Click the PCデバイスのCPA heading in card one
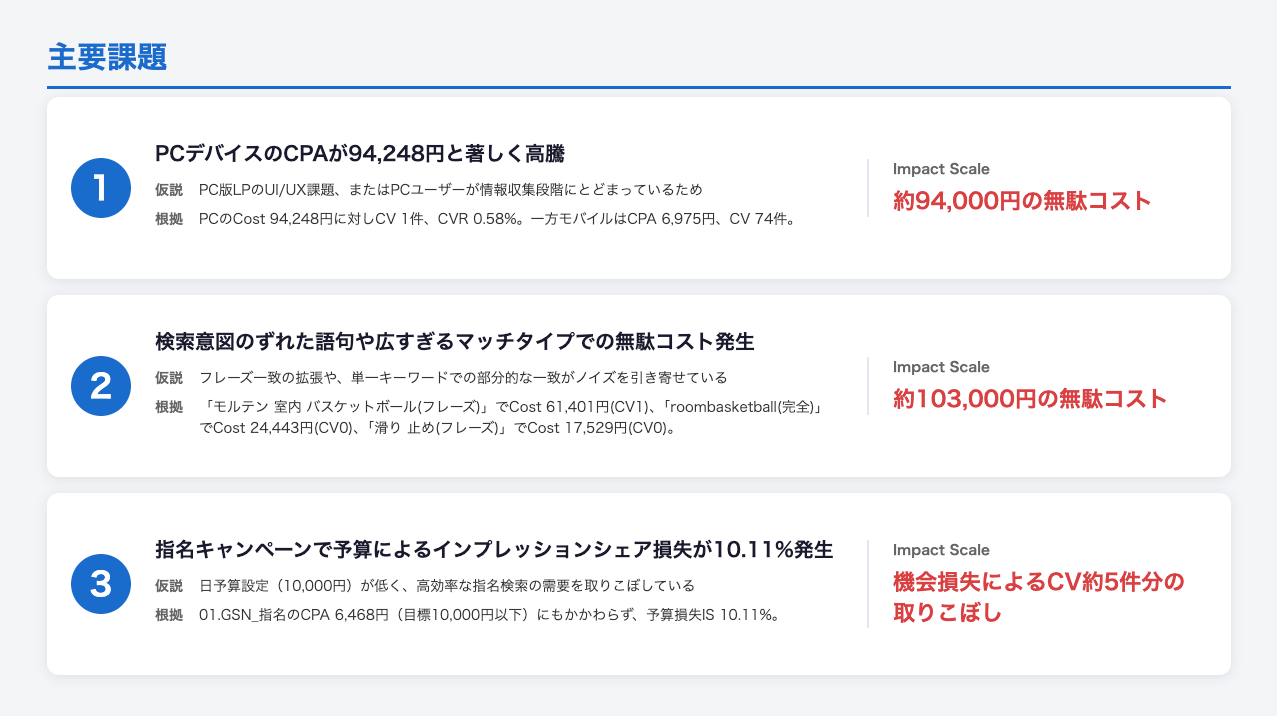This screenshot has height=716, width=1277. tap(360, 154)
